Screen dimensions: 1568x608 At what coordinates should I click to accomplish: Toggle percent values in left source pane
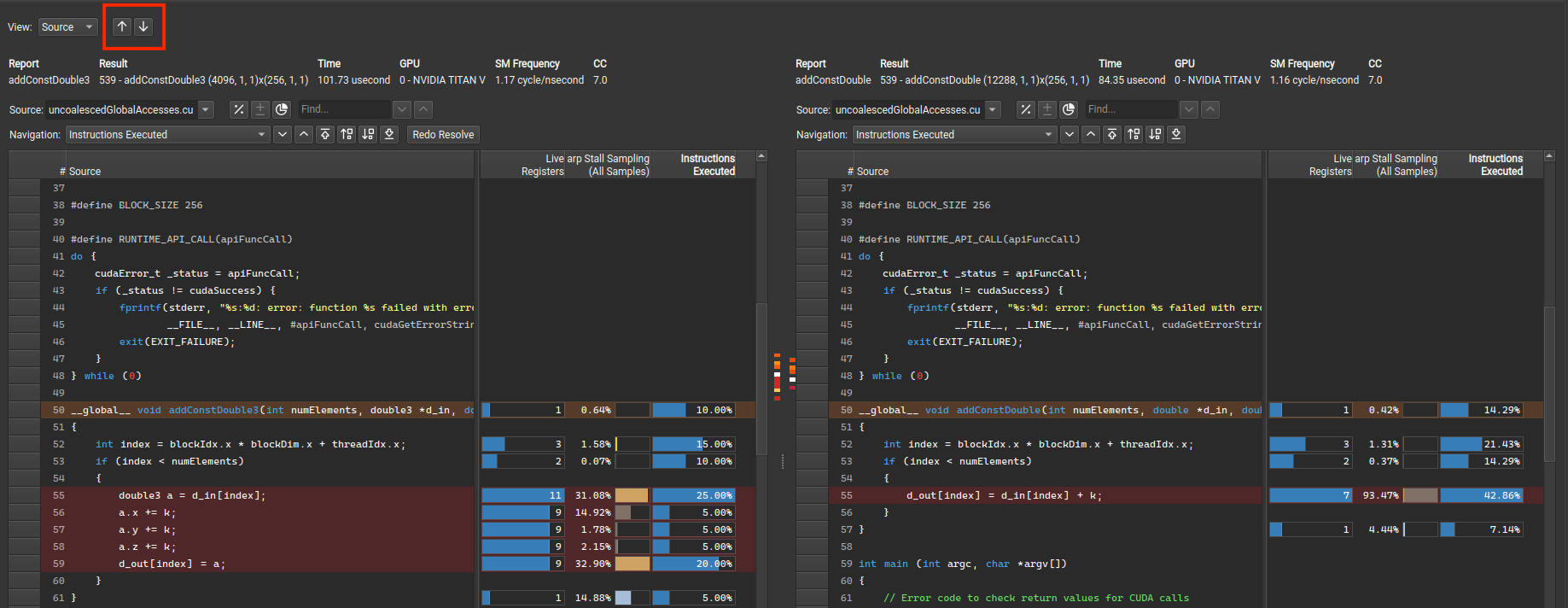pos(239,109)
